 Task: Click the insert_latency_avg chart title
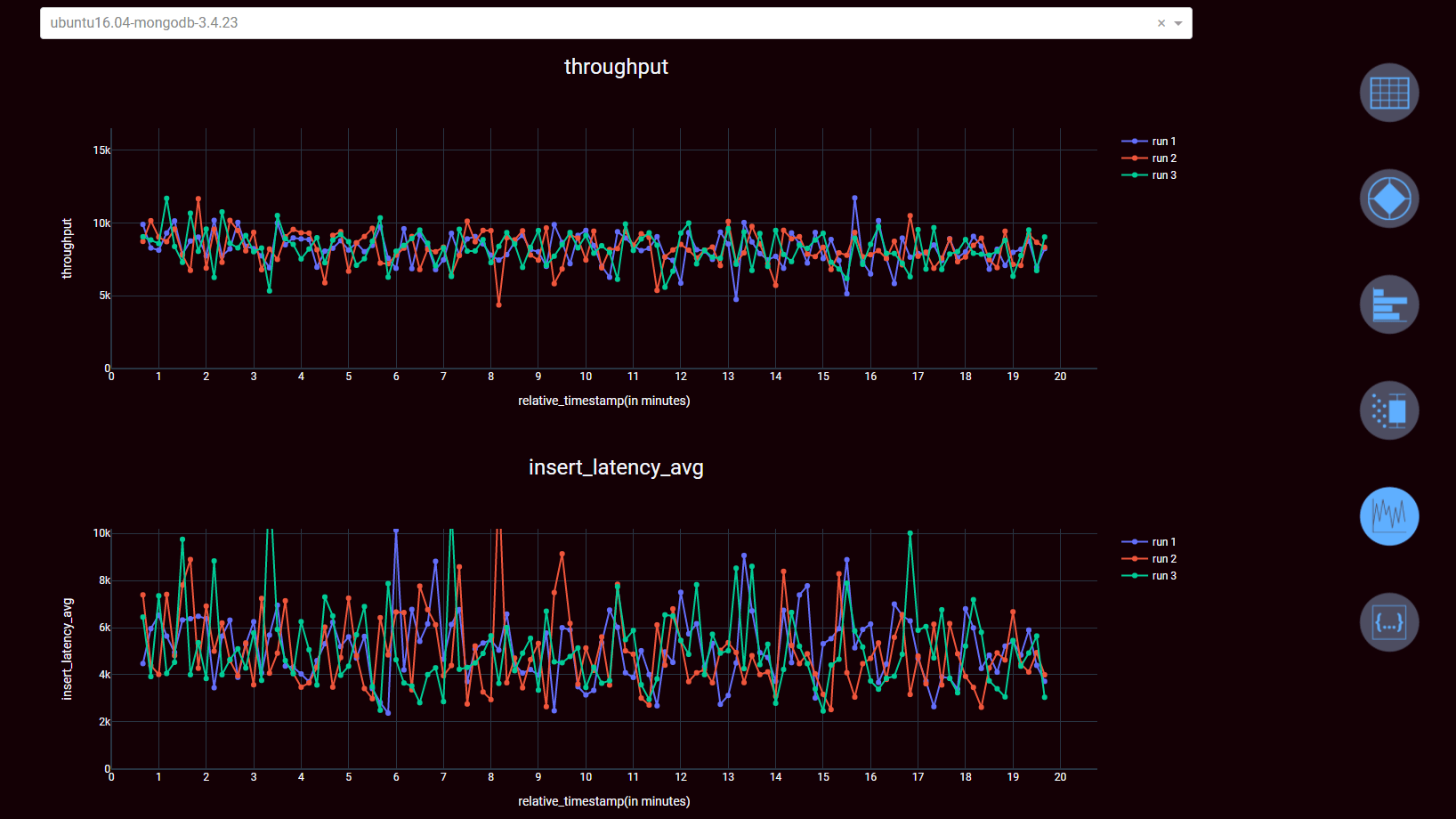click(x=616, y=466)
